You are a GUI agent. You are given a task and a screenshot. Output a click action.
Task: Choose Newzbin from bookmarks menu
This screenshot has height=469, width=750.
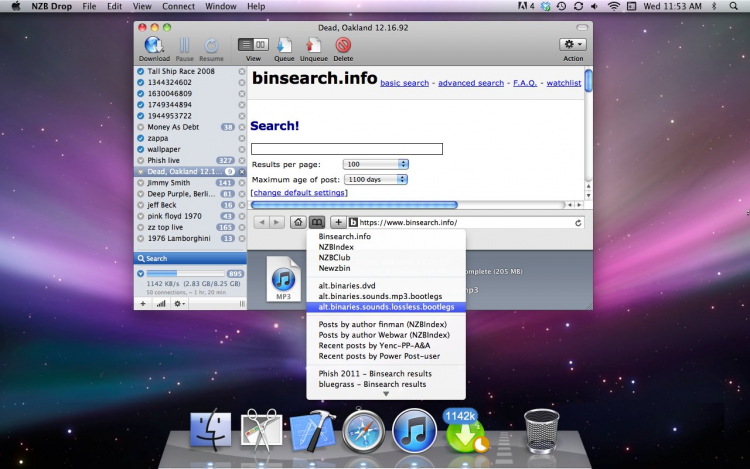[386, 268]
